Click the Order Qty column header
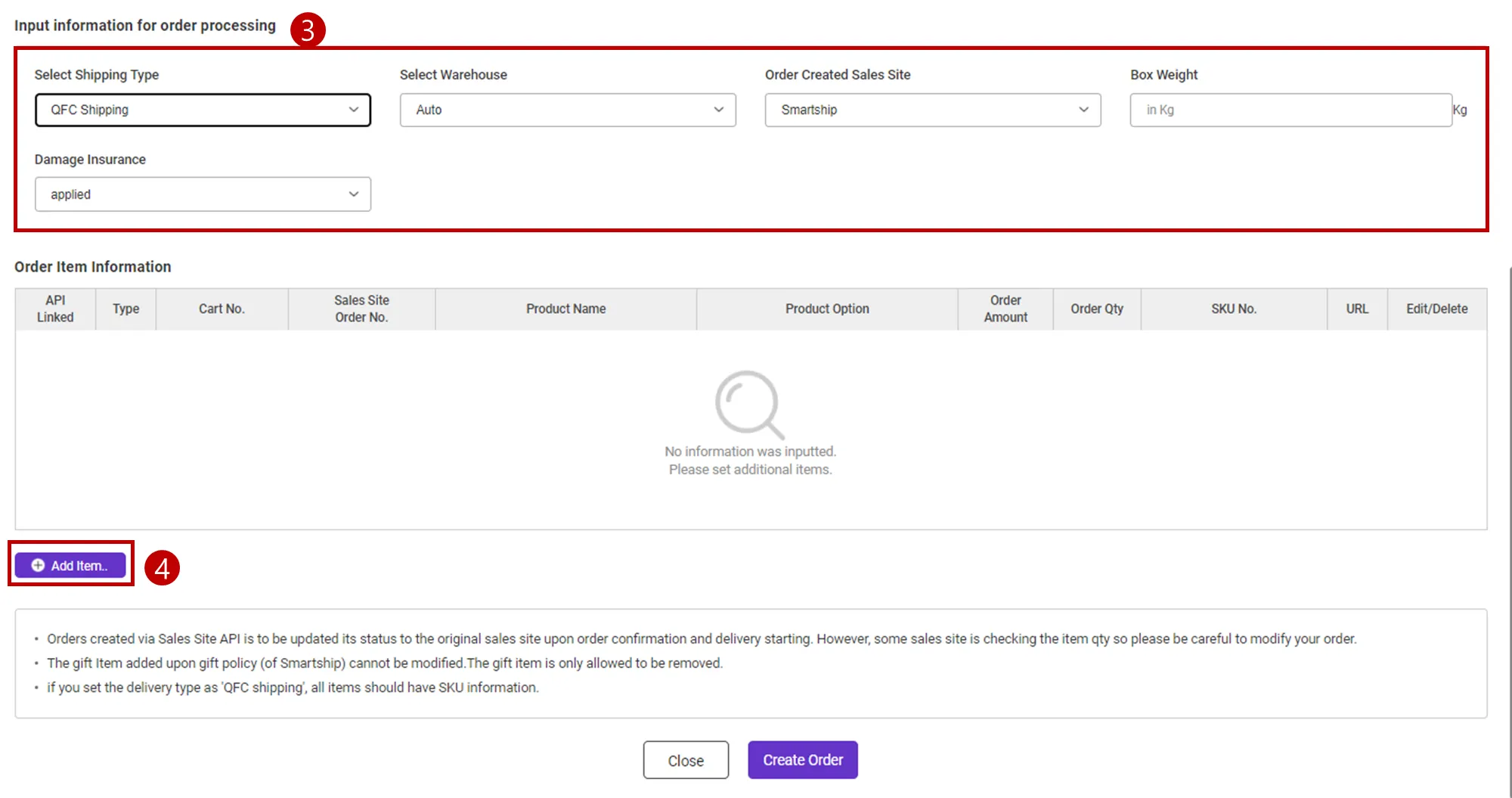This screenshot has width=1512, height=798. 1097,309
